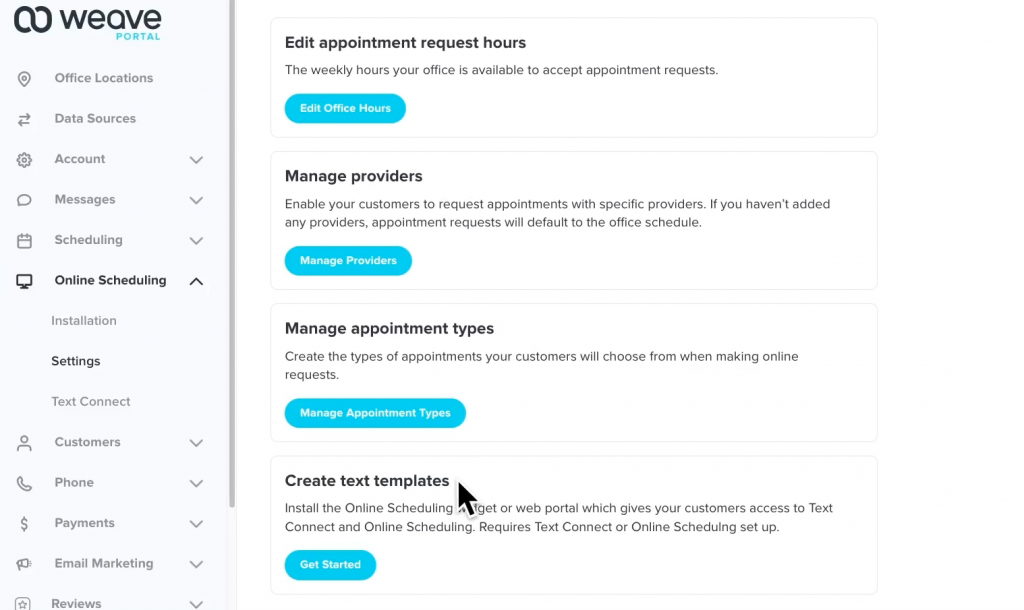Collapse the Online Scheduling section
Screen dimensions: 1024x610
196,281
